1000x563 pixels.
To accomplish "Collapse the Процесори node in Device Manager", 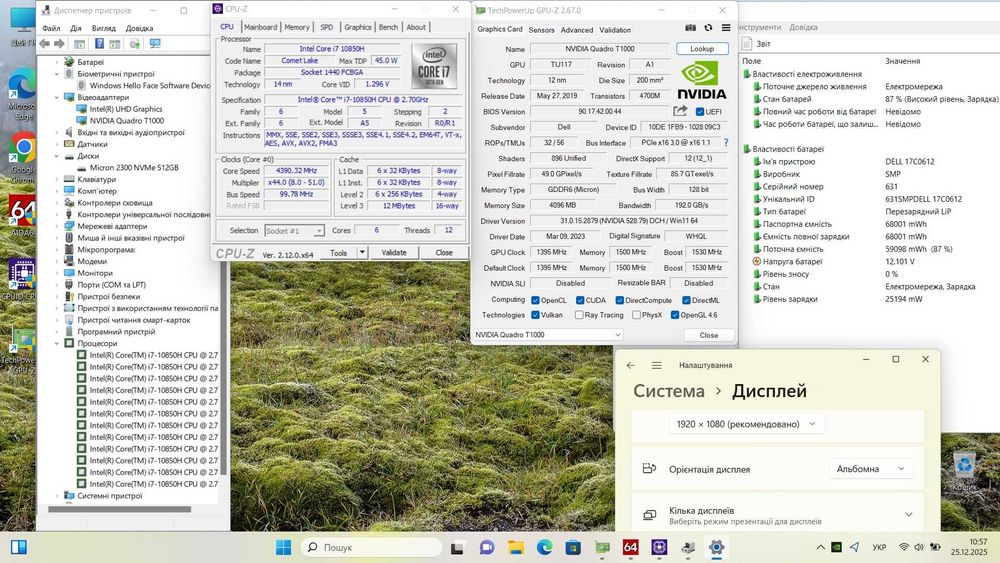I will [x=56, y=343].
